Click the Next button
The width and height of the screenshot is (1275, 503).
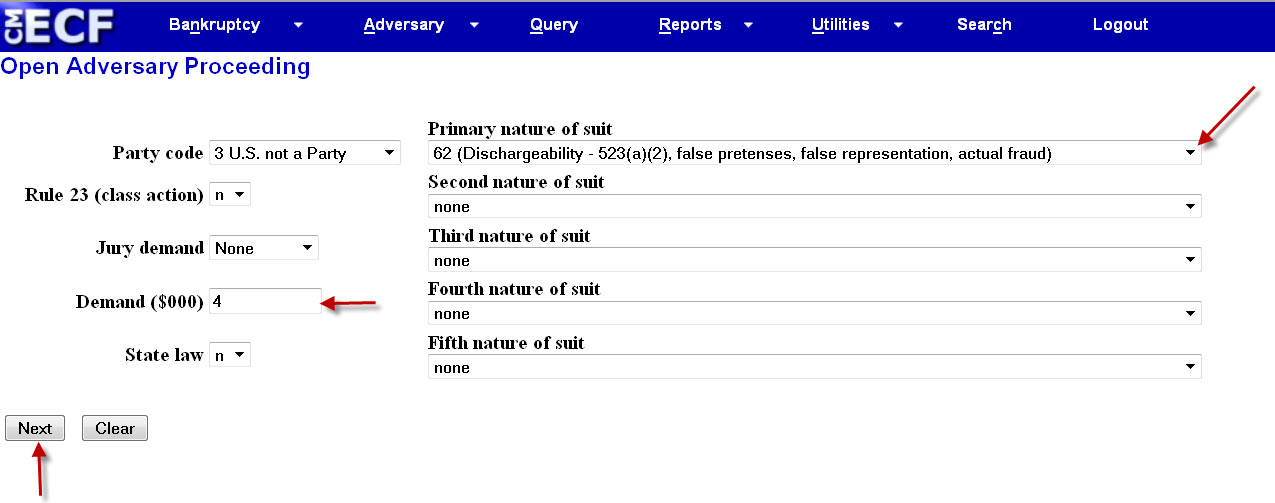35,428
